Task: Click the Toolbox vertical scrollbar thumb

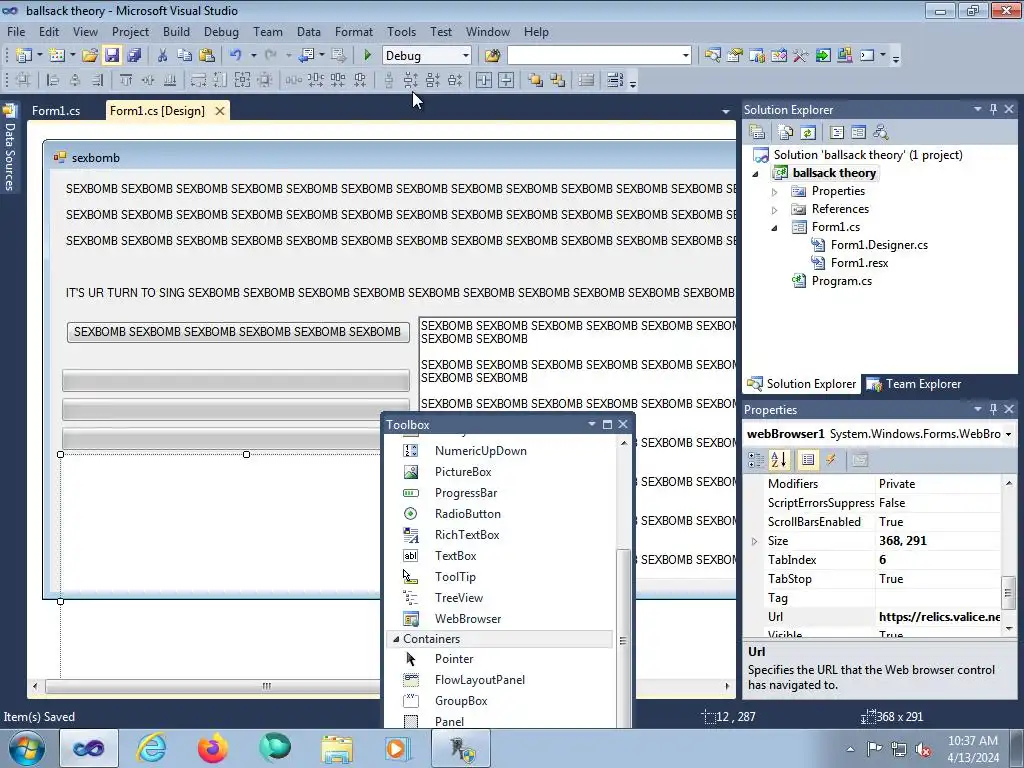Action: [x=623, y=640]
